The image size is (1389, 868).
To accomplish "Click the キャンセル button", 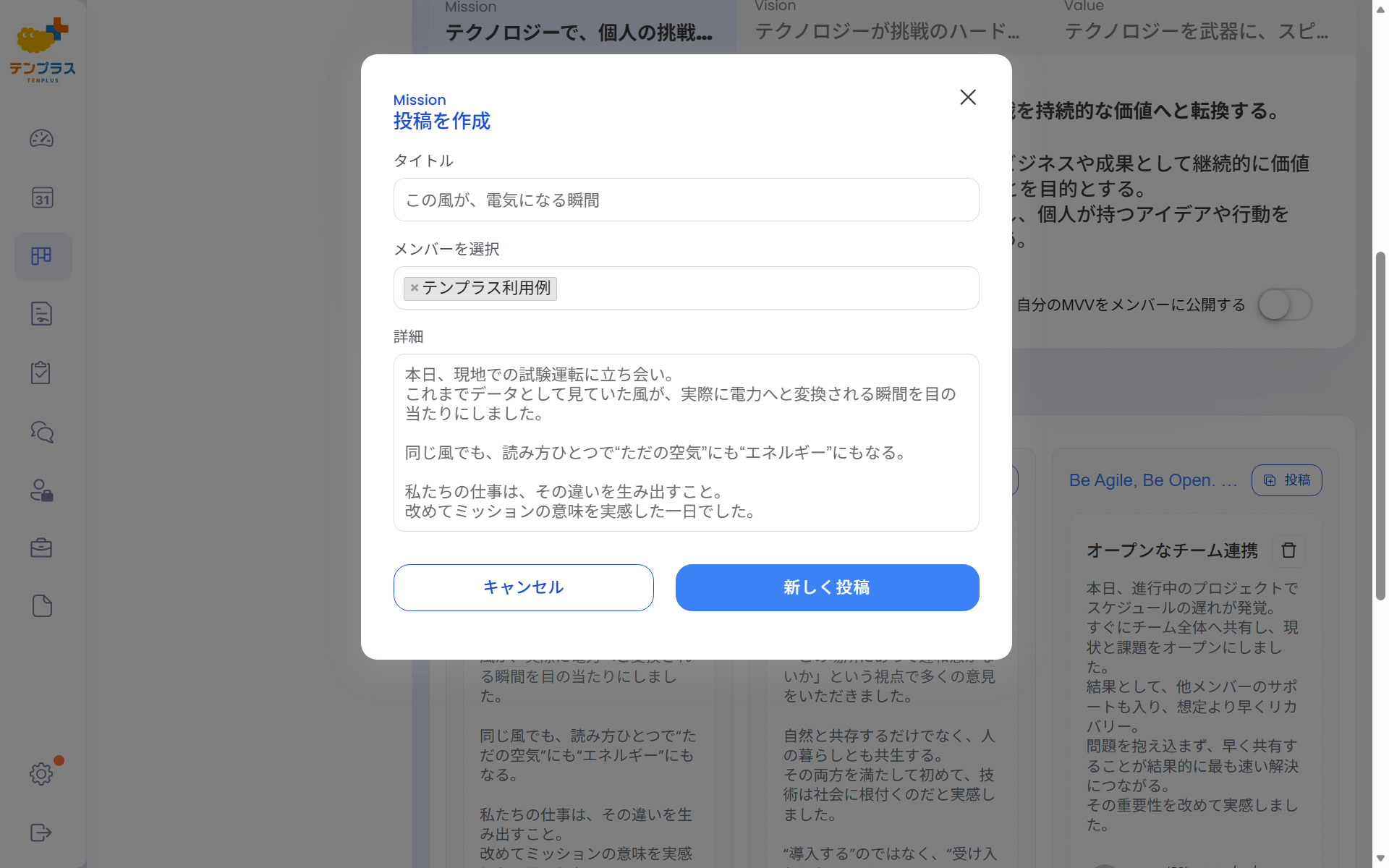I will click(524, 587).
